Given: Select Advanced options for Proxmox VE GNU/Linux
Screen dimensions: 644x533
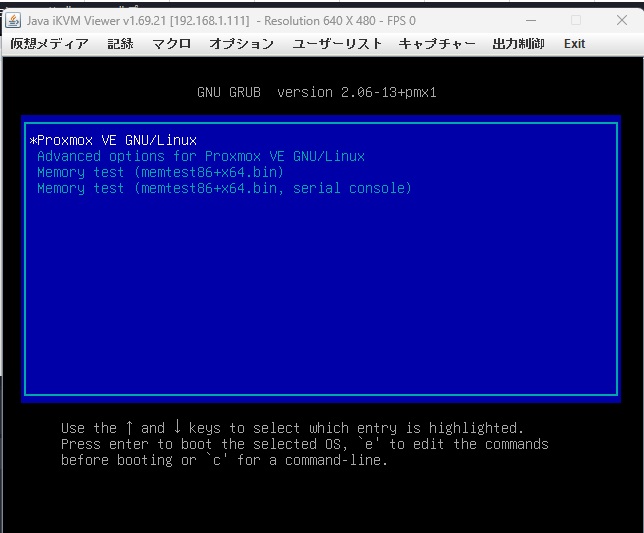Looking at the screenshot, I should [321, 156].
